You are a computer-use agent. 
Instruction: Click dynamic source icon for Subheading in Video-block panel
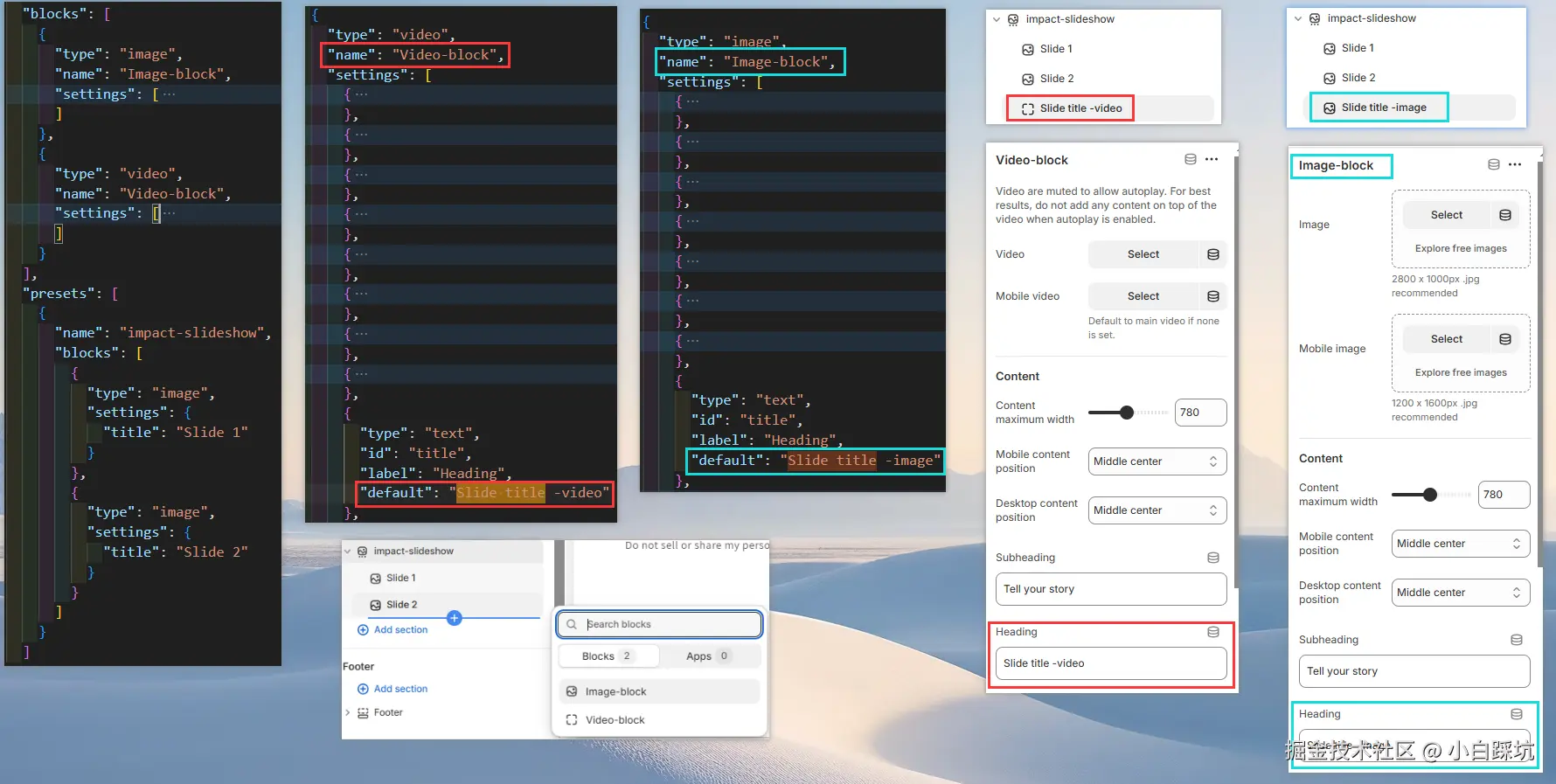[1213, 558]
